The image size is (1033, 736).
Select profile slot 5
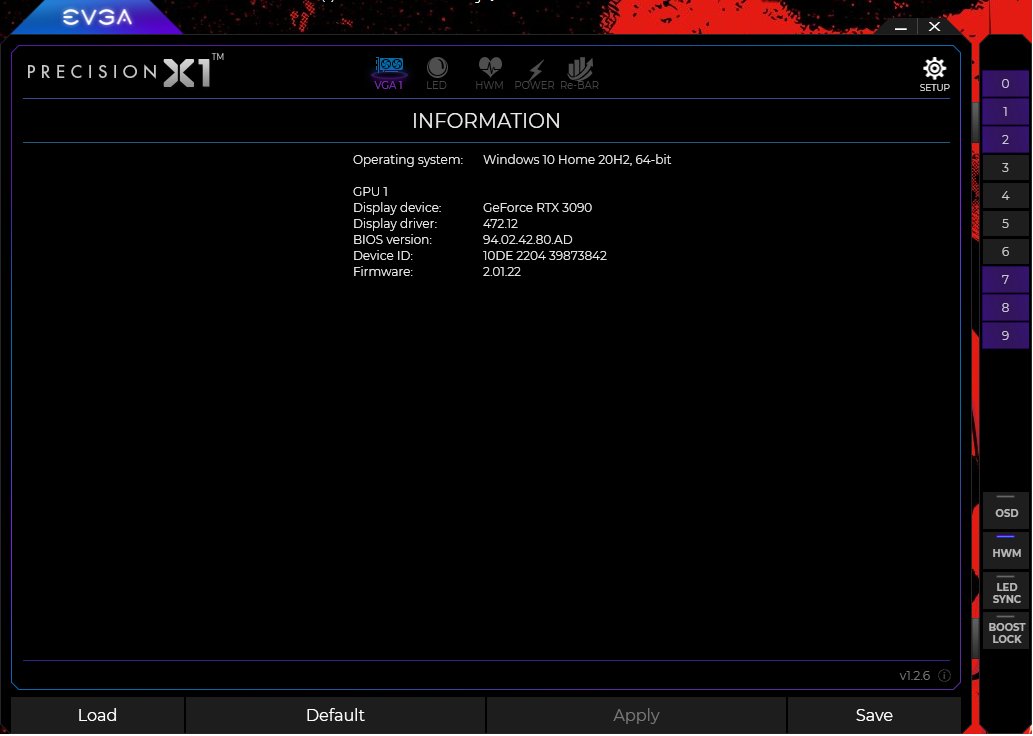[1005, 223]
